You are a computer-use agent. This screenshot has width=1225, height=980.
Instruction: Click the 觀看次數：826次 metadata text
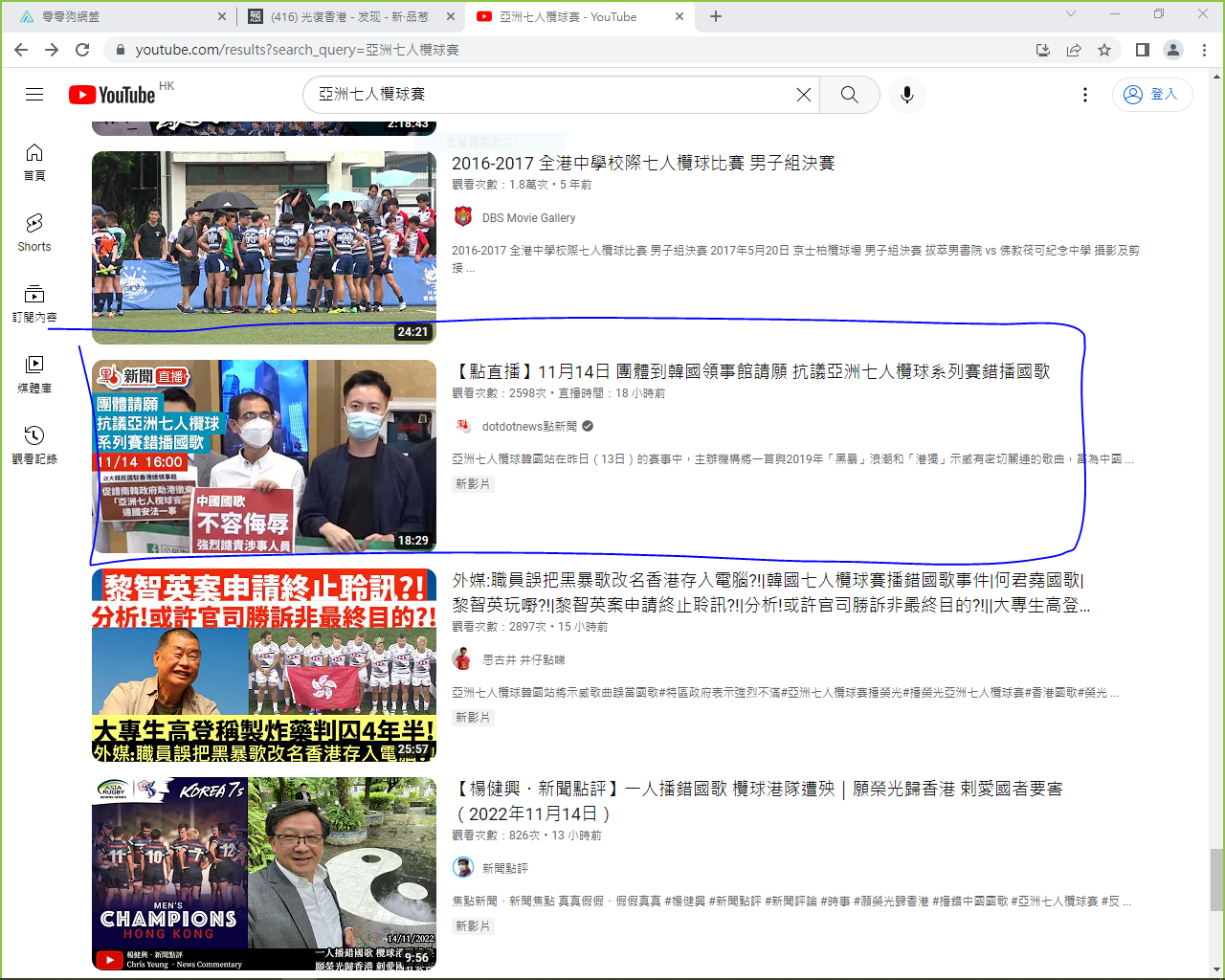[x=496, y=835]
